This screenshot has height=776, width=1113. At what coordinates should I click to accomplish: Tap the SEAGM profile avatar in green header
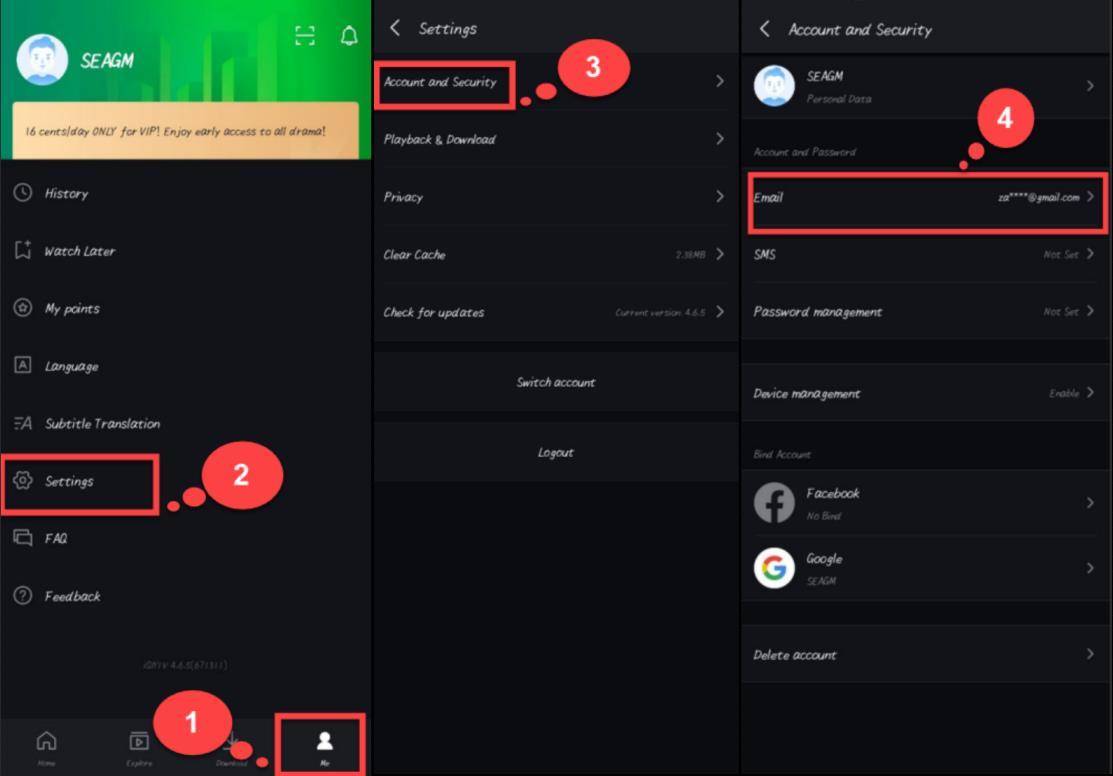[42, 60]
